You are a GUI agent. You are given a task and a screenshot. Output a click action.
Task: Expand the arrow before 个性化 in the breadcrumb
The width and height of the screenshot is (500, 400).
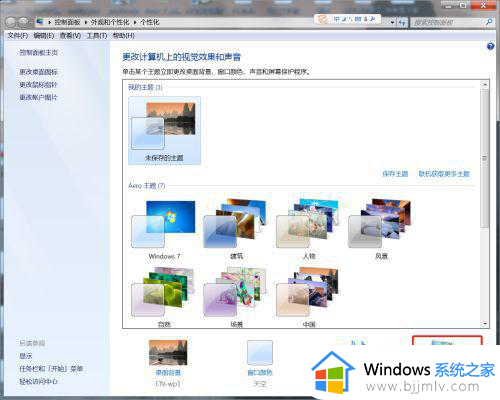tap(135, 22)
